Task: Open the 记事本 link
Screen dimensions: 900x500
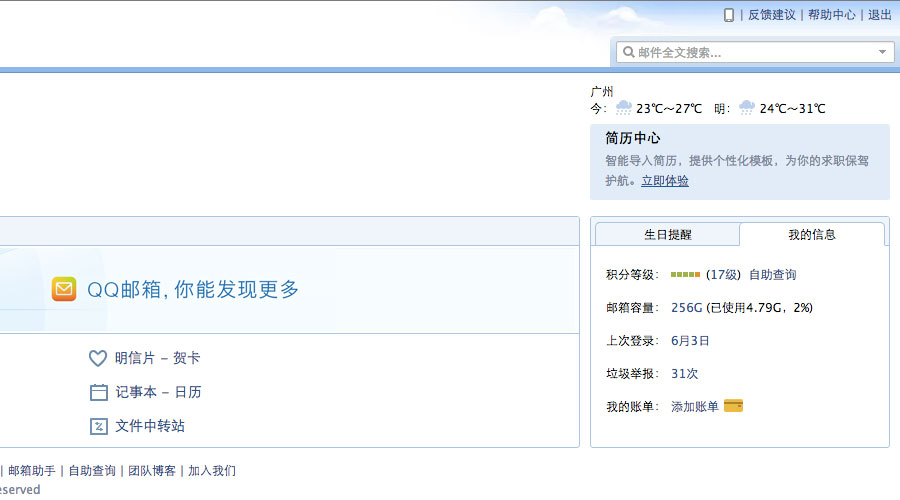Action: click(136, 392)
